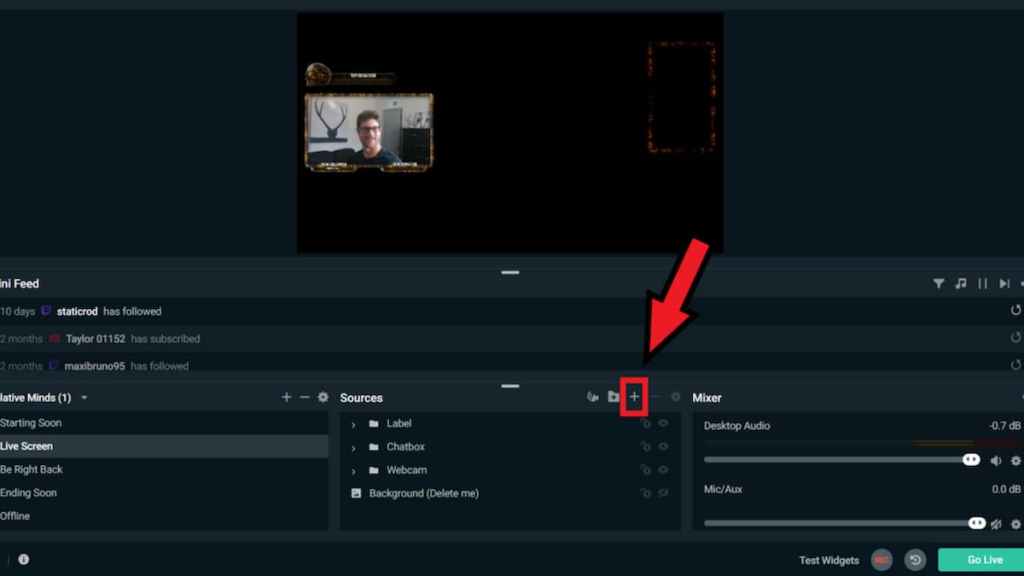Add a new source with the plus icon
This screenshot has height=576, width=1024.
(633, 397)
